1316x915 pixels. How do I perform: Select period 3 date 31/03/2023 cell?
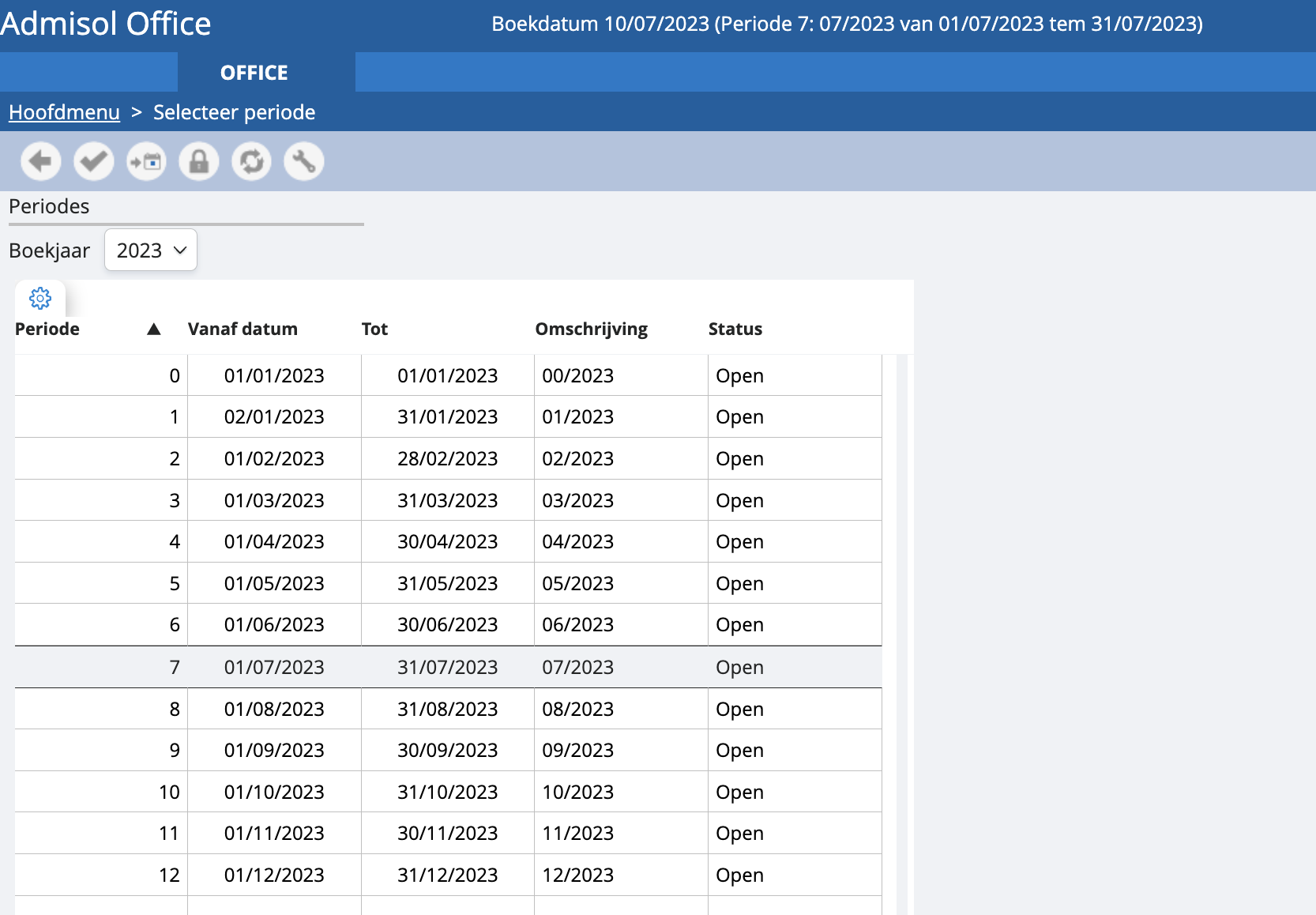(447, 501)
